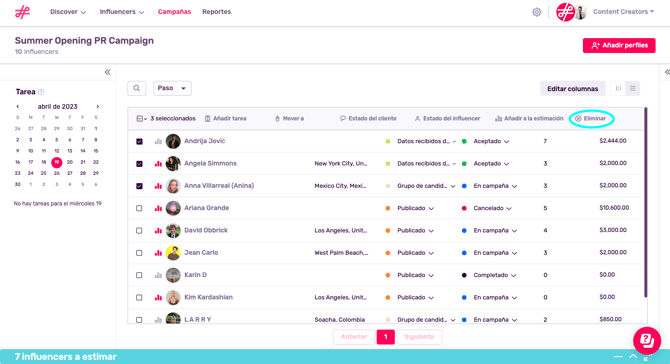
Task: Check Kim Kardashian row checkbox
Action: (139, 297)
